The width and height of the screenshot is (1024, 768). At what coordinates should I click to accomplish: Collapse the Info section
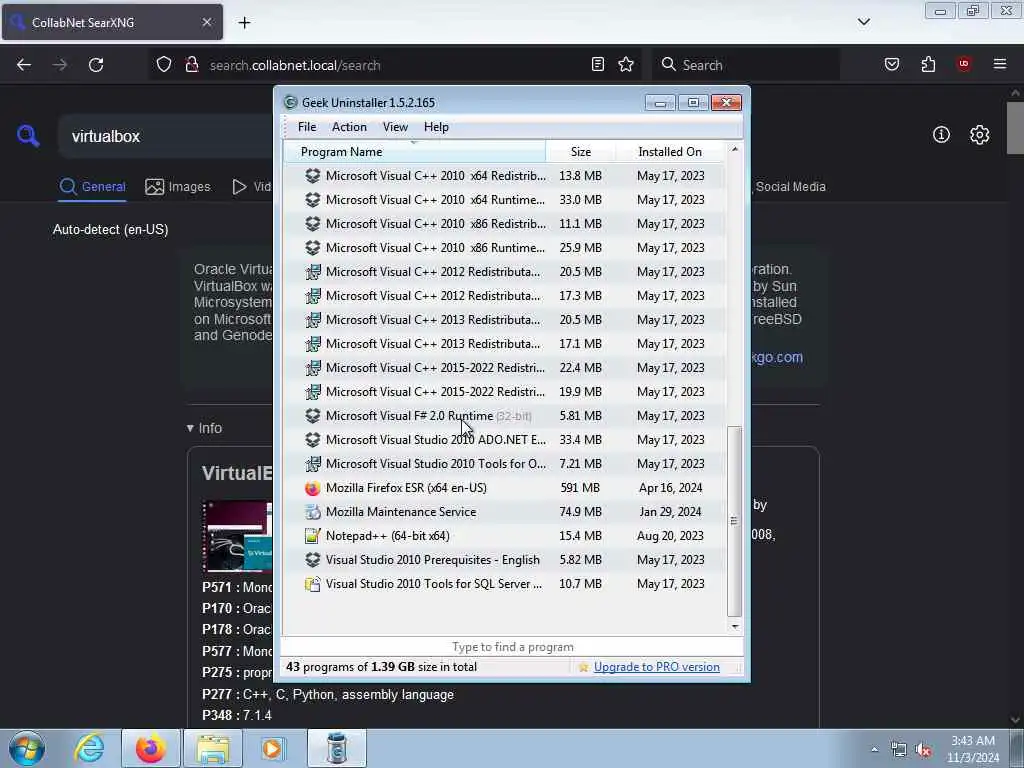(x=204, y=428)
